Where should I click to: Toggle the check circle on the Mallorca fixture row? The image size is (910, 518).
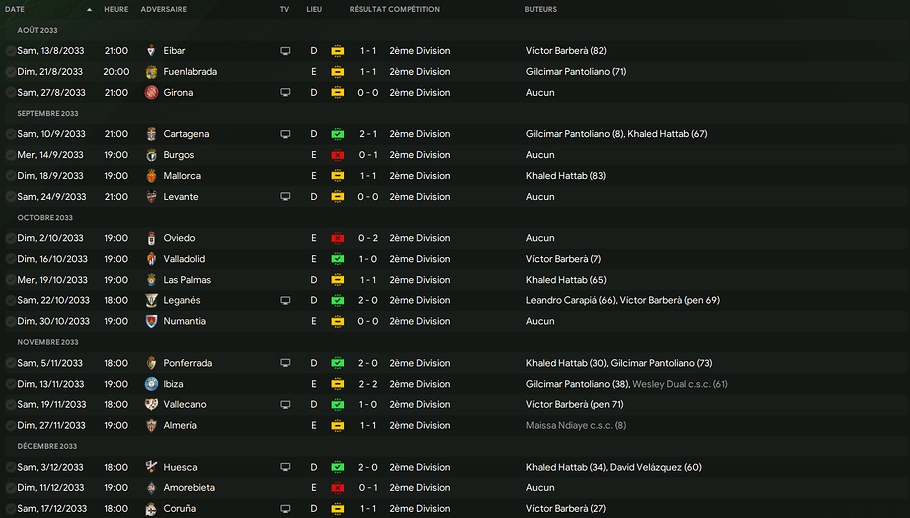pos(10,176)
